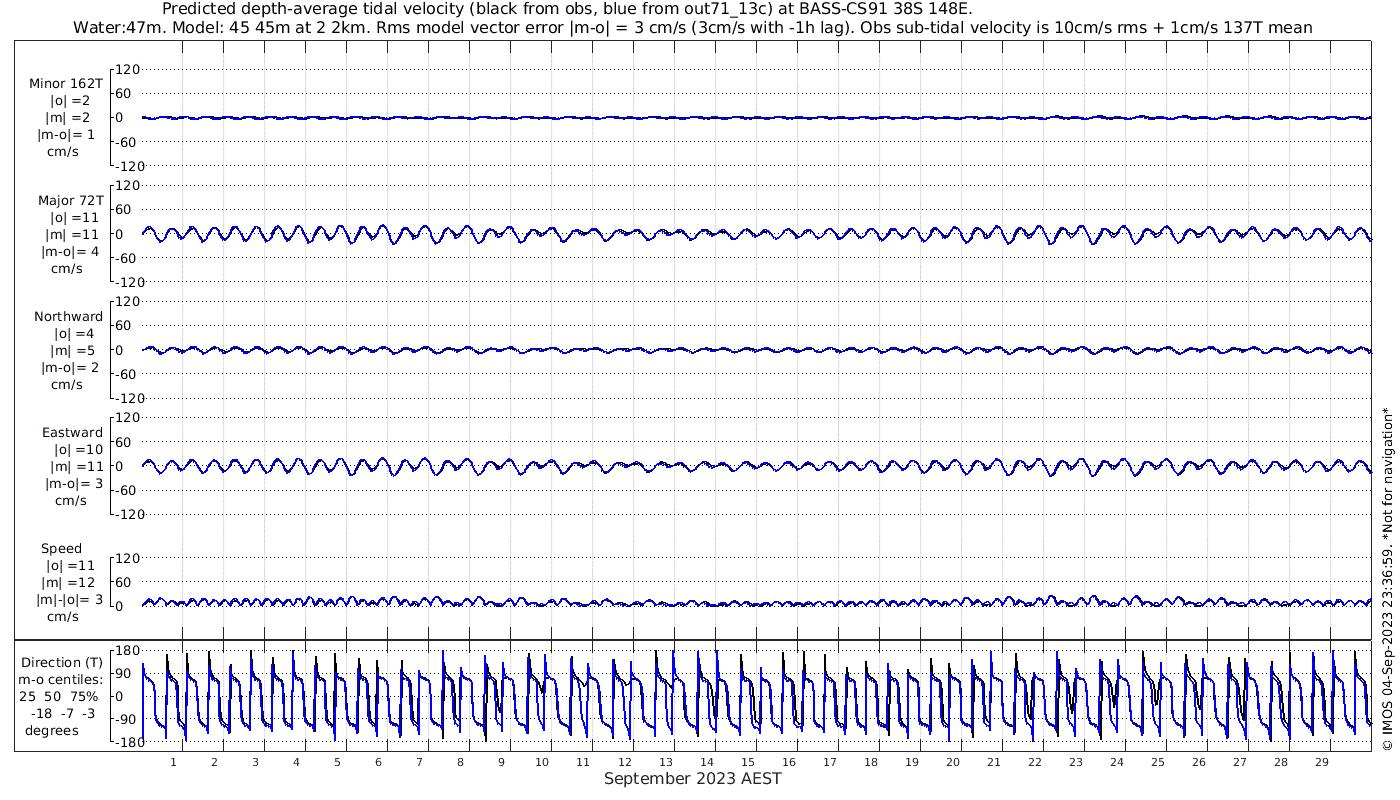Click the '120' tick of the Minor panel
The width and height of the screenshot is (1400, 800).
(x=126, y=69)
